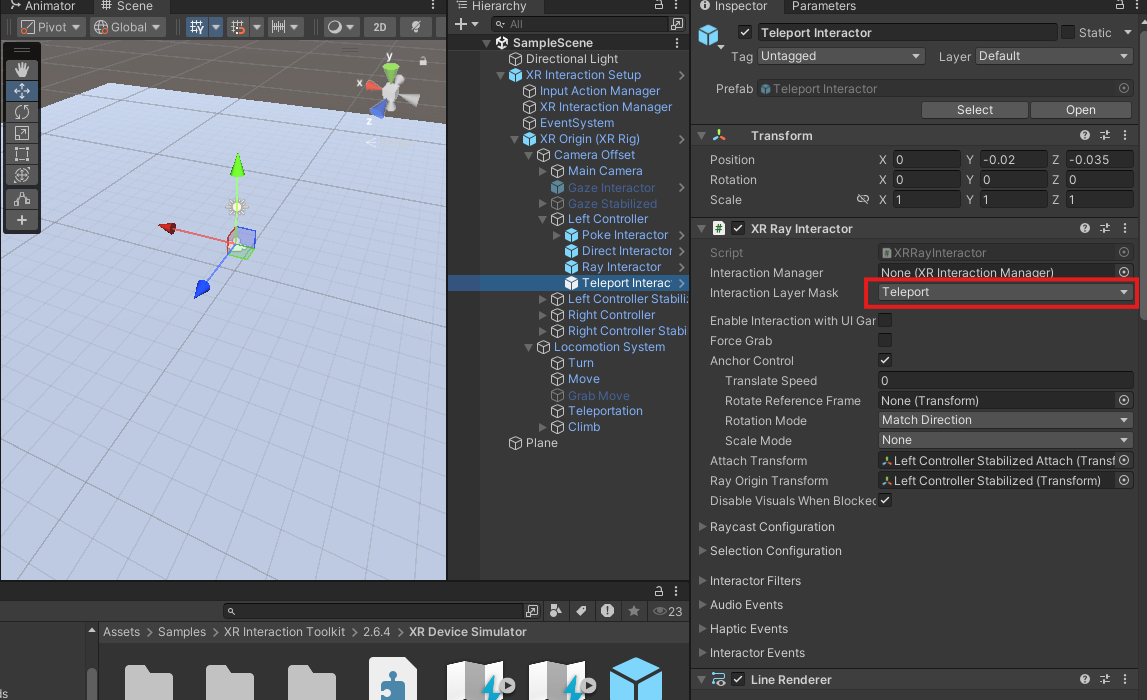Disable the XR Ray Interactor component
Screen dimensions: 1147x700
tap(738, 228)
